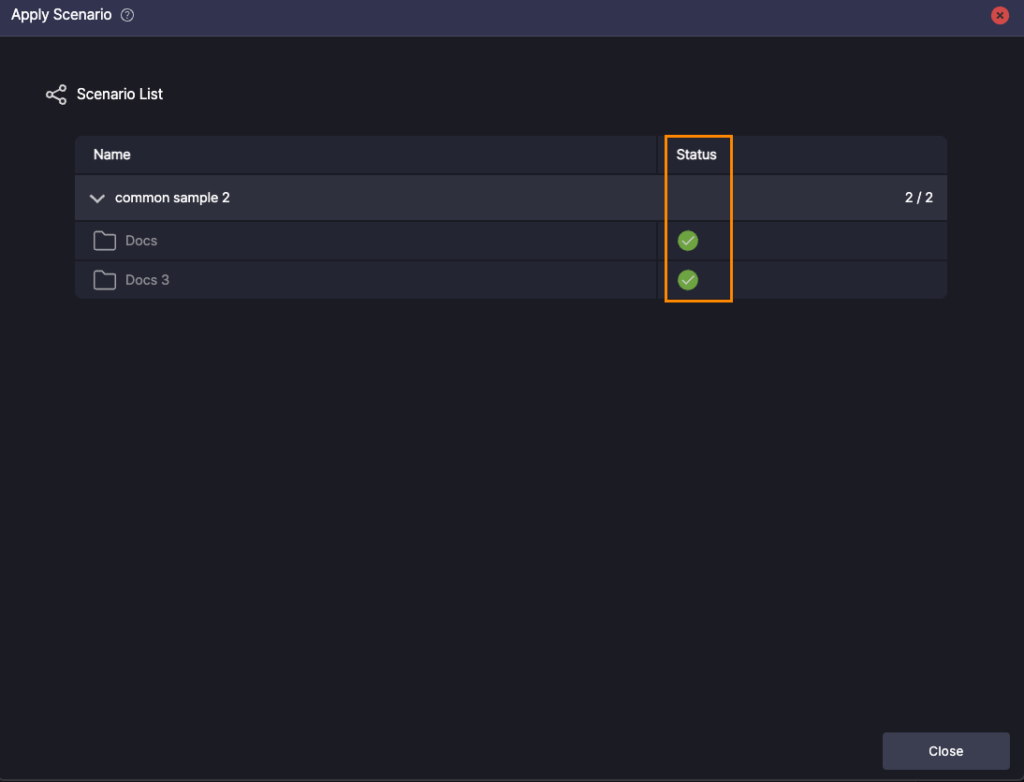Click the Scenario List share icon
1024x782 pixels.
tap(56, 95)
